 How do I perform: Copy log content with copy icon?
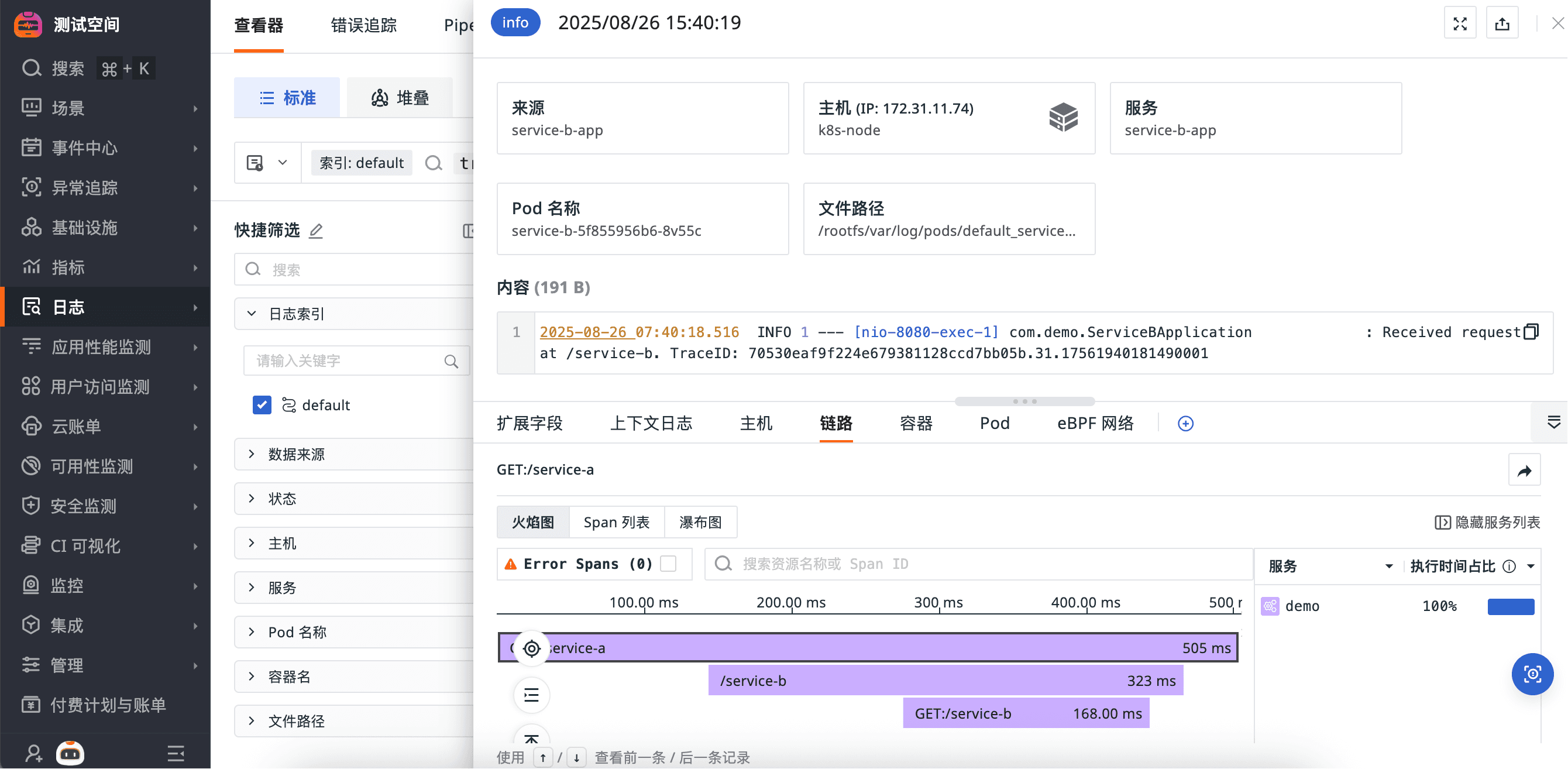click(x=1530, y=332)
